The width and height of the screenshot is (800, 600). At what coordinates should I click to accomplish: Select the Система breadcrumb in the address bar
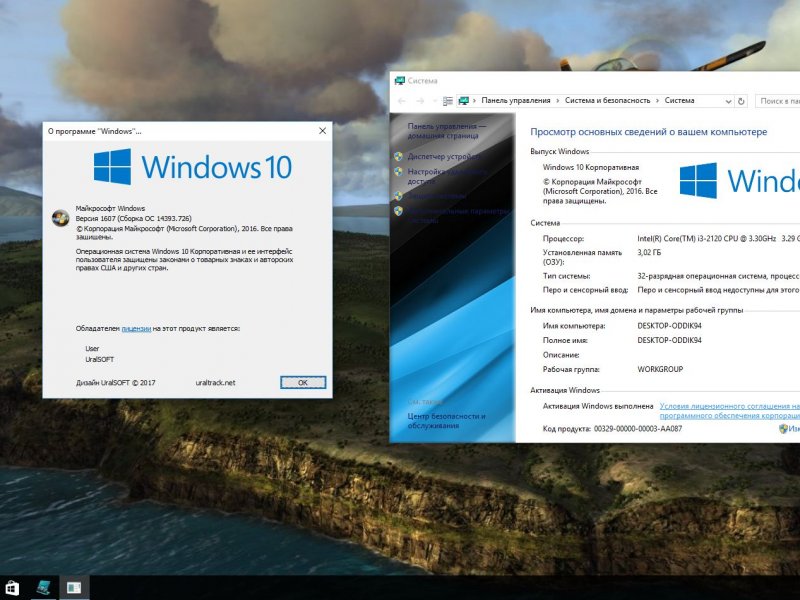679,101
